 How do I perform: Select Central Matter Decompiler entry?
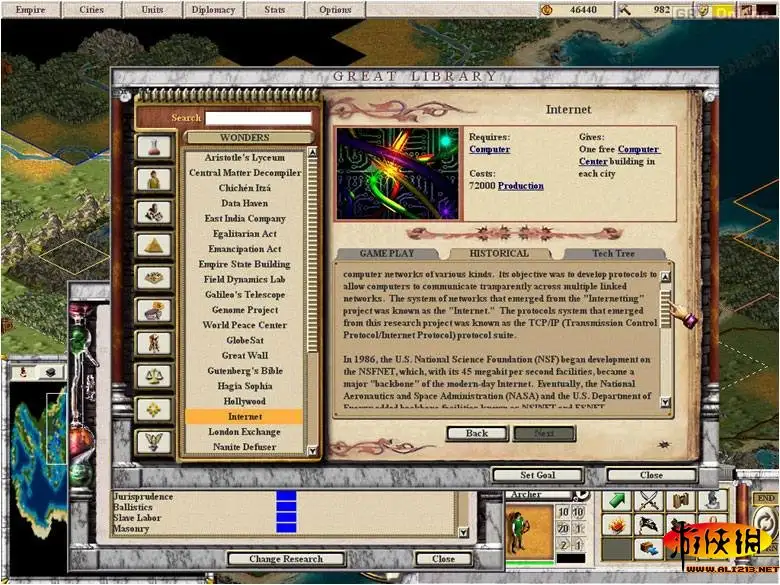(244, 173)
